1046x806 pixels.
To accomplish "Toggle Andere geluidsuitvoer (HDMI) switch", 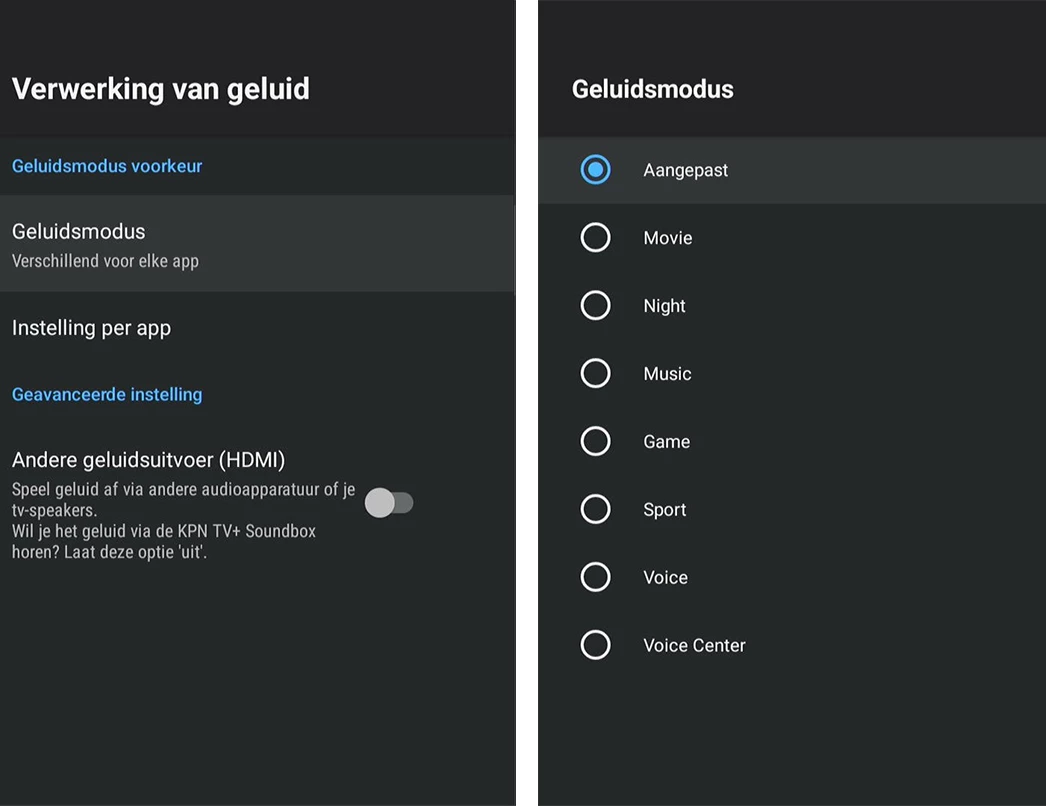I will (389, 503).
